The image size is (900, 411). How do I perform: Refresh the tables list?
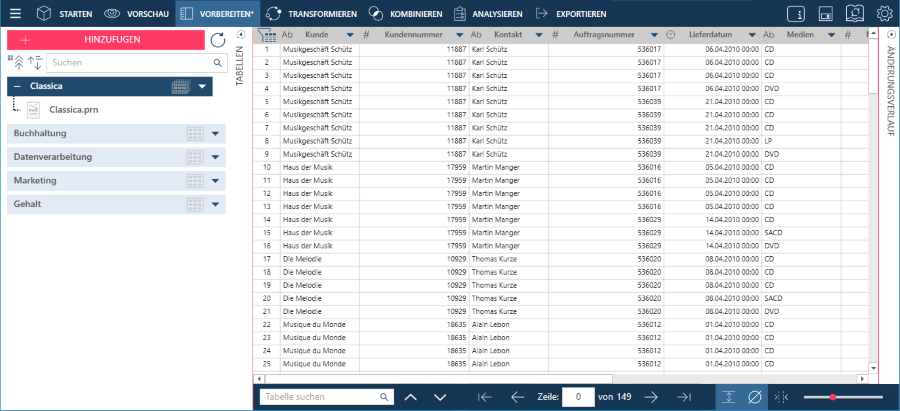(x=218, y=40)
